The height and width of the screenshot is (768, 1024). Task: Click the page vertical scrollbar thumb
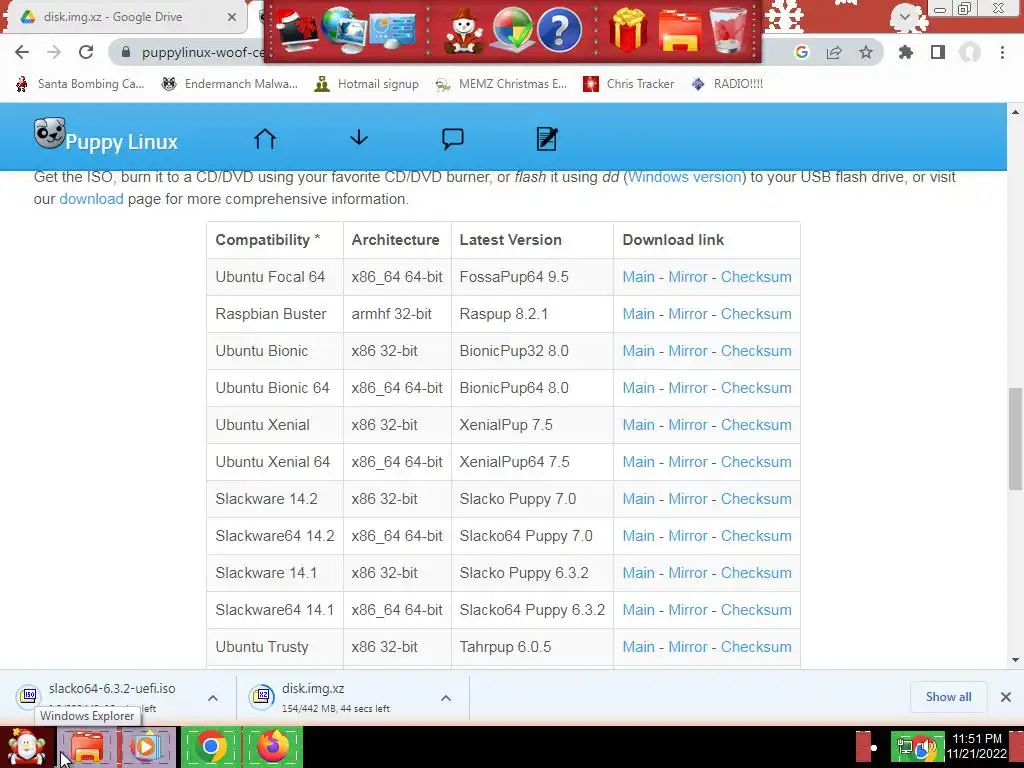1015,439
